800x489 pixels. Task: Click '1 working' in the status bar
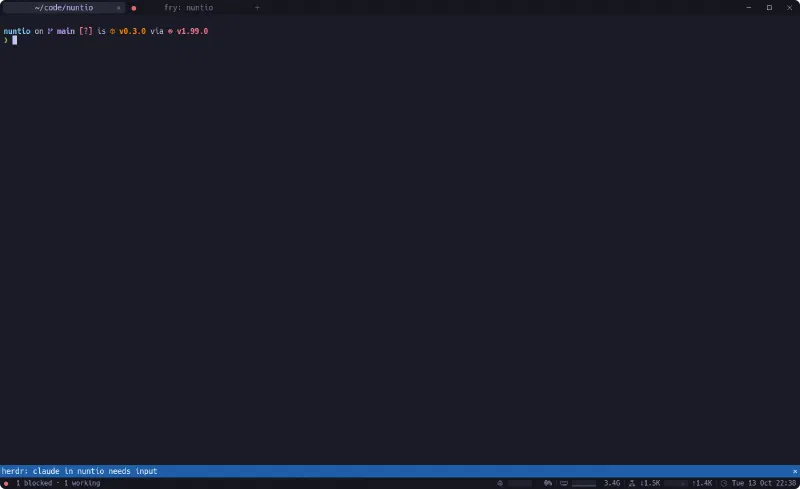82,483
